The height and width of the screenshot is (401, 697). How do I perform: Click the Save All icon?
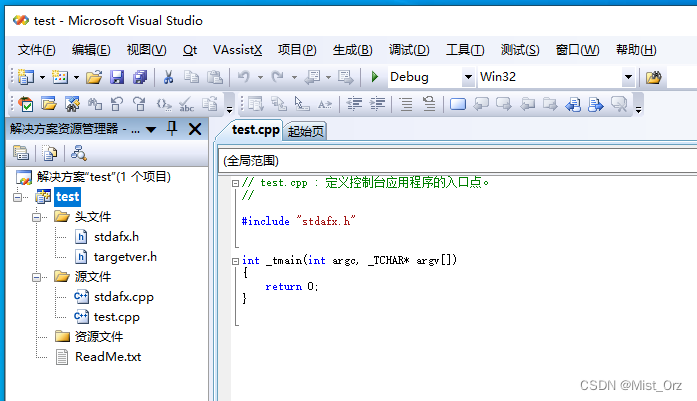coord(140,77)
